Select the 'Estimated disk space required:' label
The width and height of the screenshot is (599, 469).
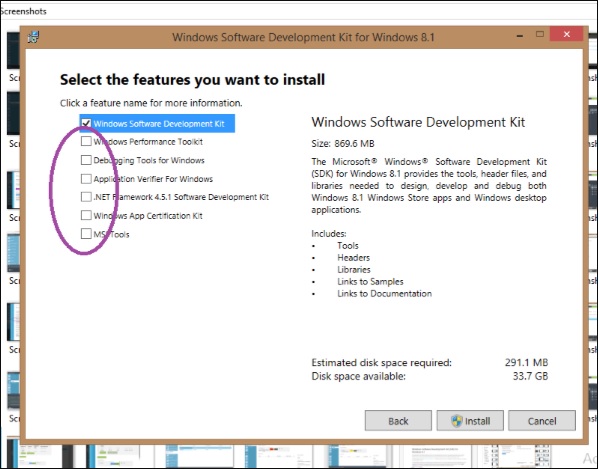pyautogui.click(x=381, y=362)
